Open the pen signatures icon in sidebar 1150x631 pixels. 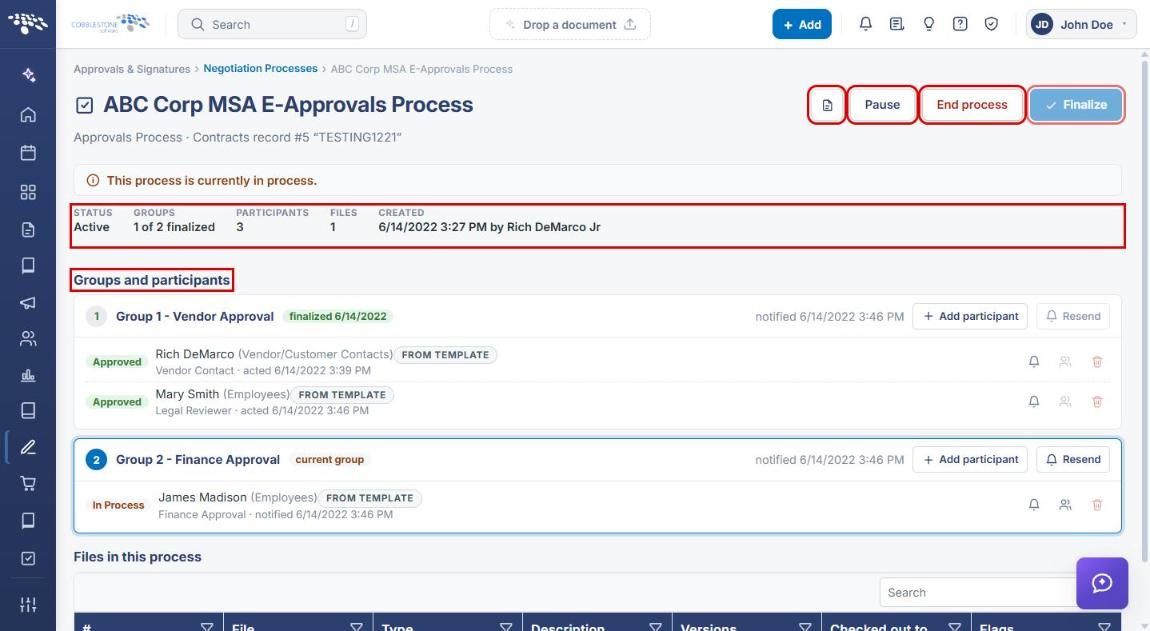point(28,447)
